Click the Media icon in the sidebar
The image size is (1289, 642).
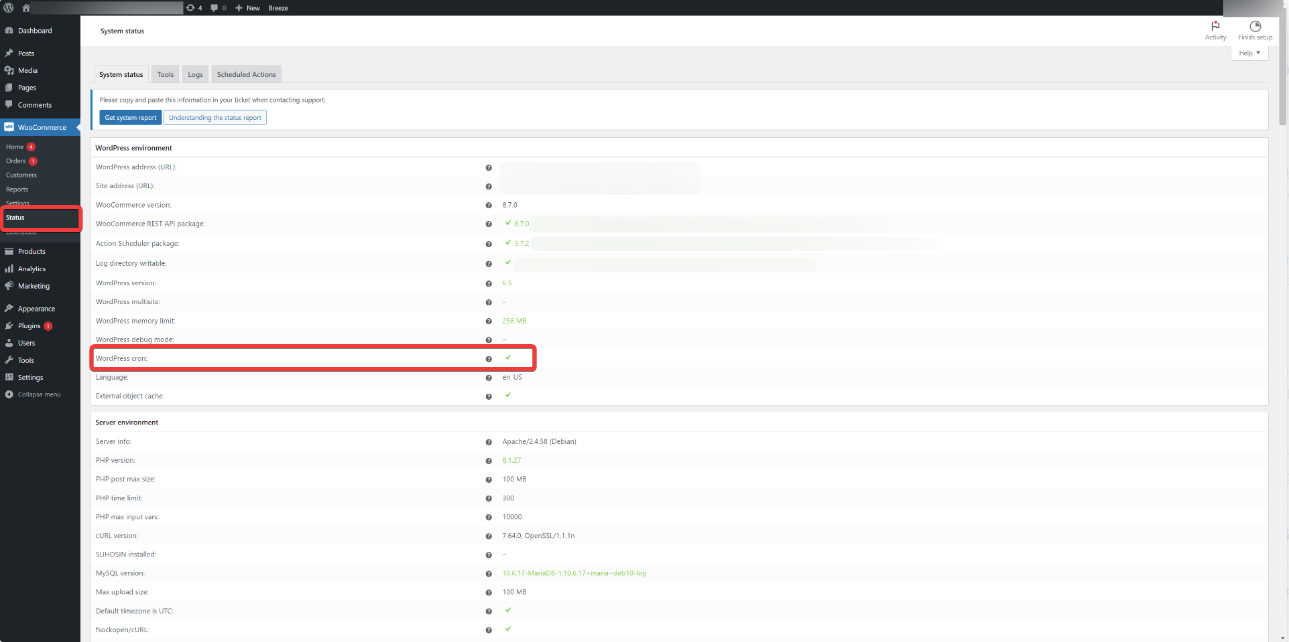coord(9,70)
